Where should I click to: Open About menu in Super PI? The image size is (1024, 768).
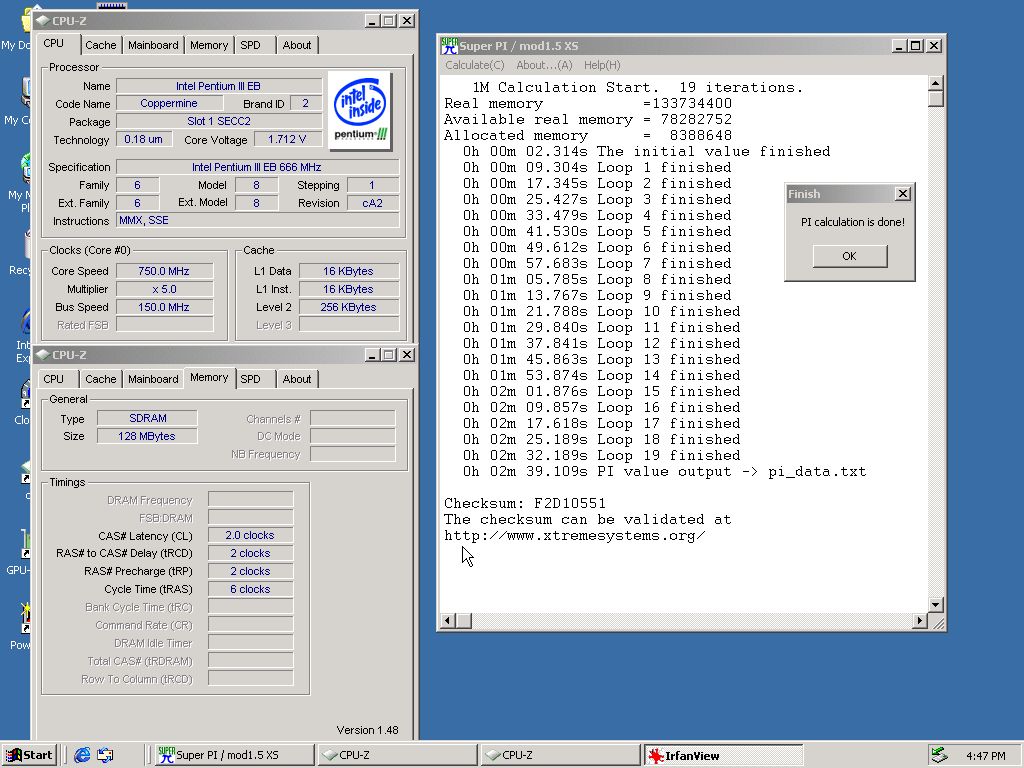coord(544,65)
